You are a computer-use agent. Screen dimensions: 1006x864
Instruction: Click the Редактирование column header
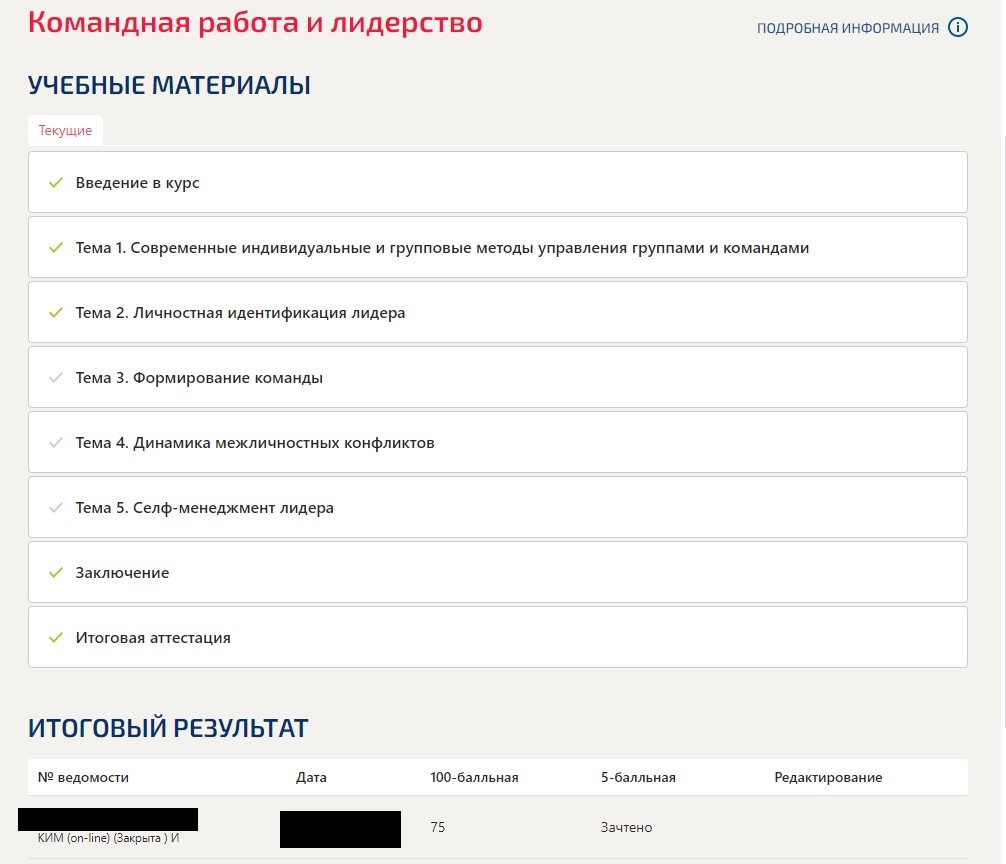click(828, 777)
